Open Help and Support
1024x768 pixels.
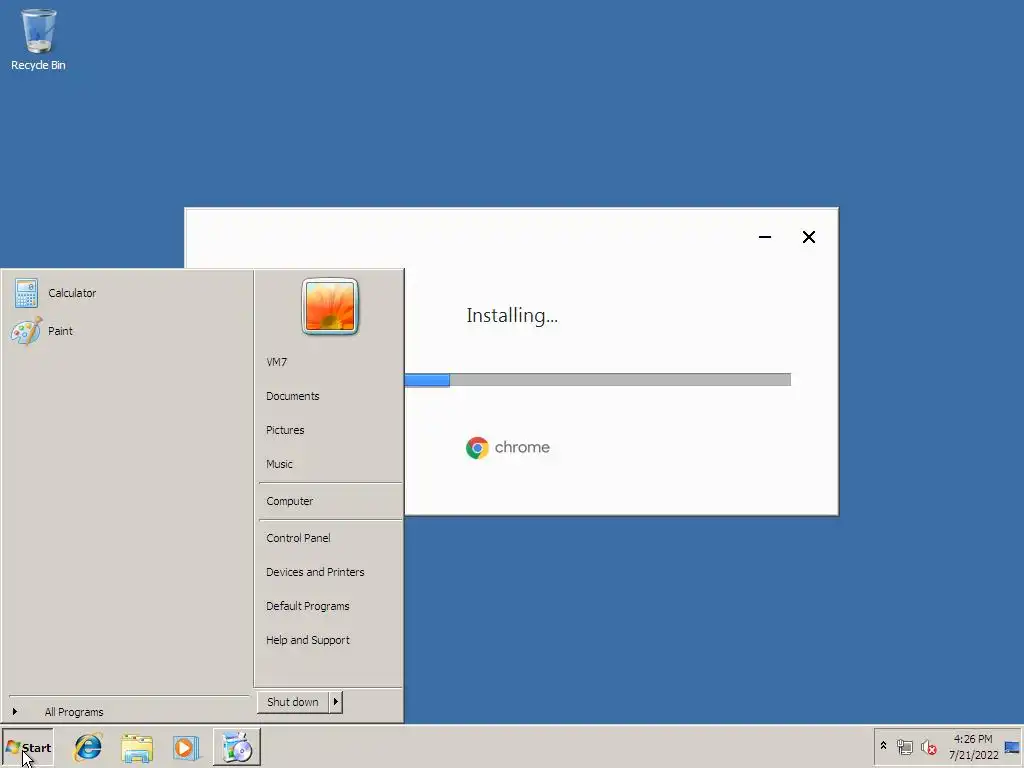click(330, 640)
